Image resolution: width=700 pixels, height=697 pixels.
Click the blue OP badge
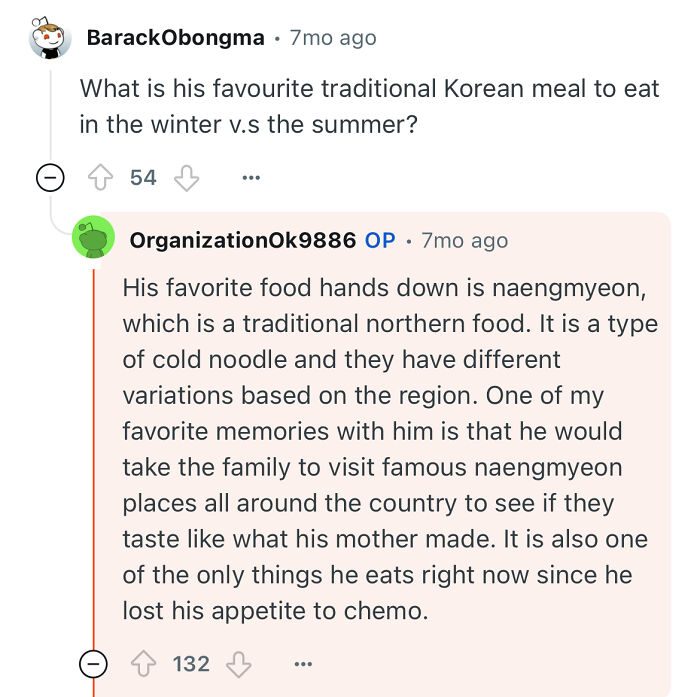click(380, 240)
